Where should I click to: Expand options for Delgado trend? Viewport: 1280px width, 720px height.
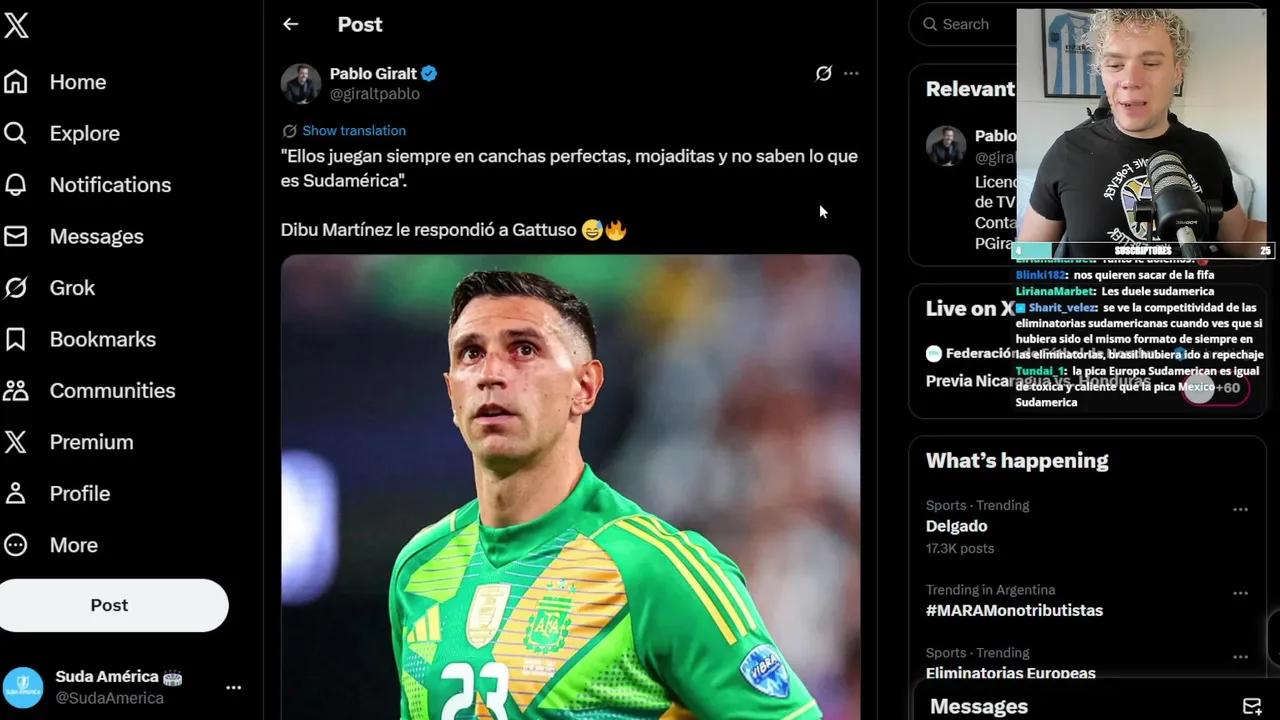tap(1240, 509)
